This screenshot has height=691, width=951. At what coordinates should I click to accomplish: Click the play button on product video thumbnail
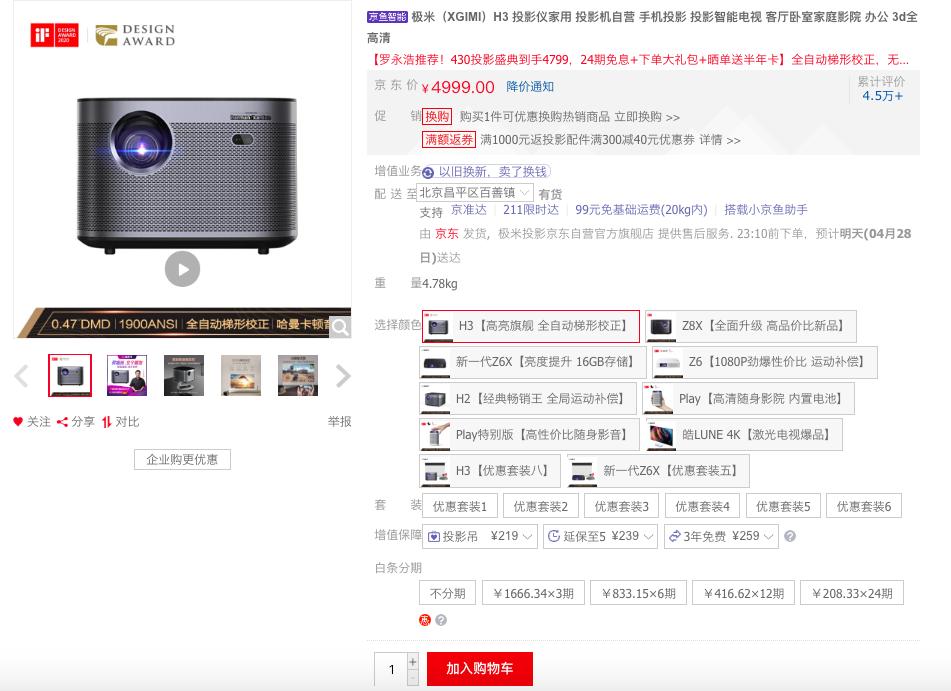182,269
